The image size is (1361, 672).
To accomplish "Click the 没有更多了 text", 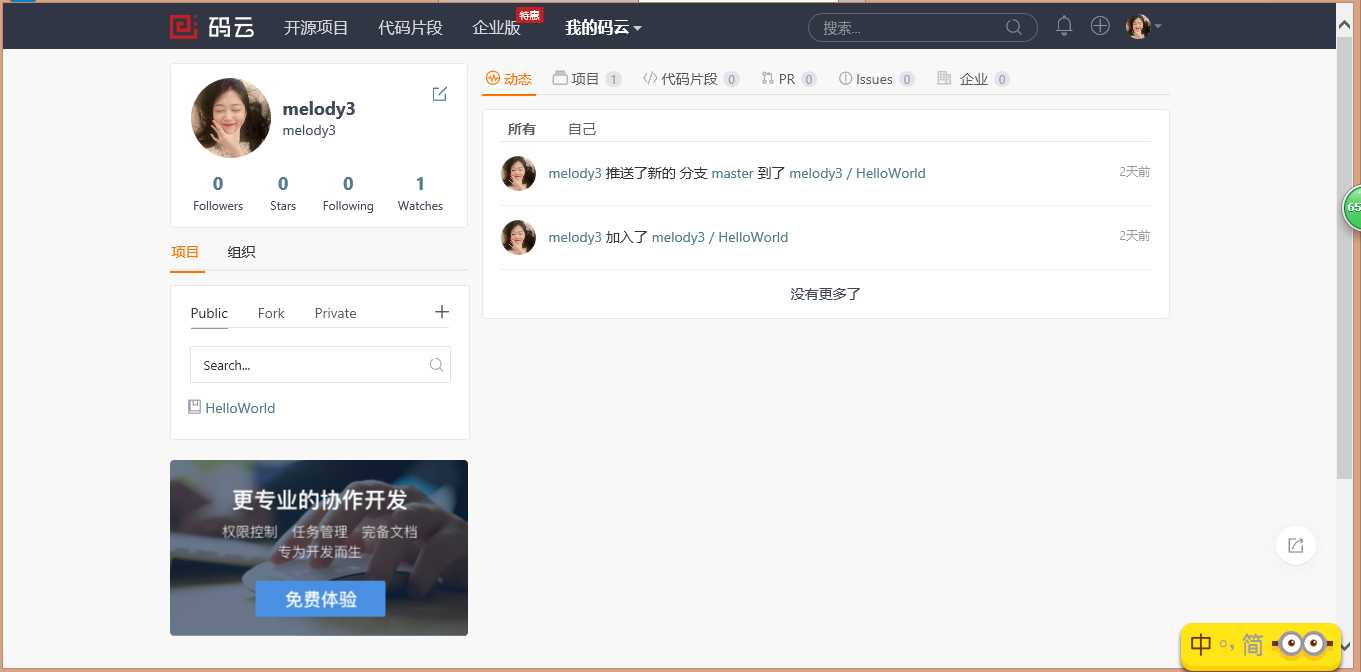I will point(825,294).
